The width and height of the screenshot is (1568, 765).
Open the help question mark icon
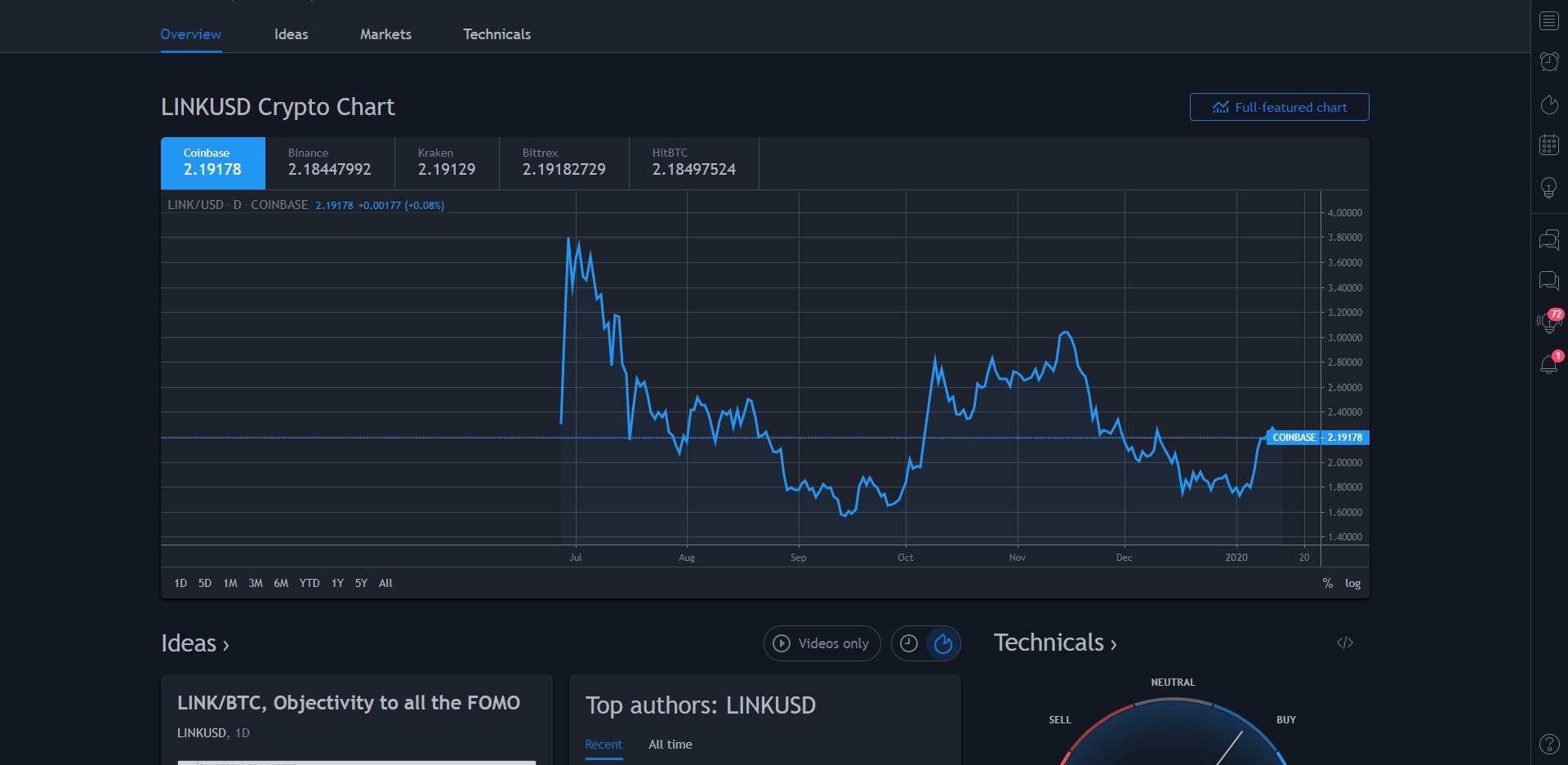(x=1548, y=744)
